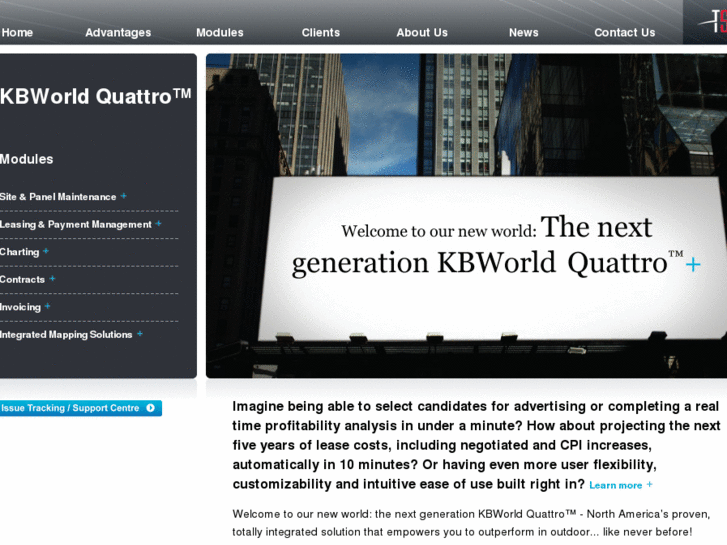Viewport: 727px width, 545px height.
Task: Click 'Welcome to our new world: the next generation' body text
Action: point(471,523)
